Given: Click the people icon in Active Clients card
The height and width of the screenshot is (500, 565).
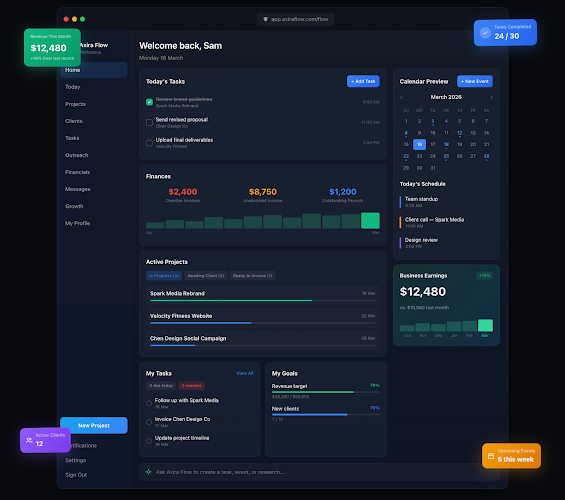Looking at the screenshot, I should 29,440.
